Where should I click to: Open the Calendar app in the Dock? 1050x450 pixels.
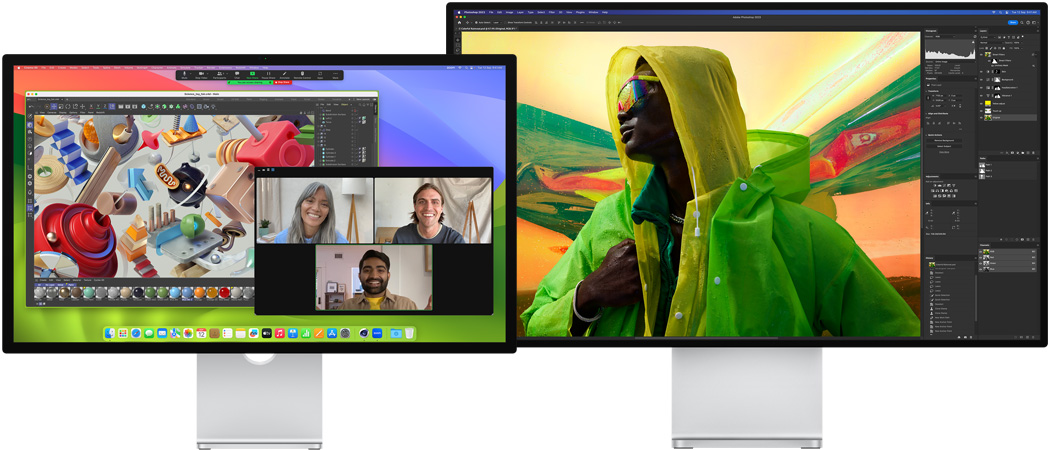pos(201,333)
